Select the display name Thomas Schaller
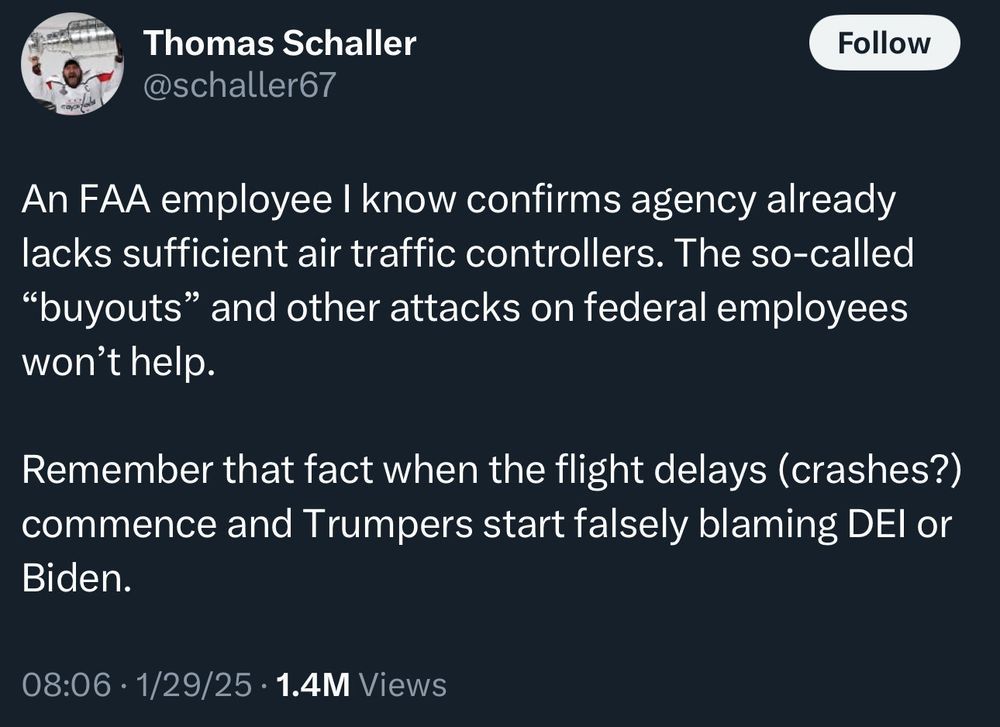 coord(280,43)
